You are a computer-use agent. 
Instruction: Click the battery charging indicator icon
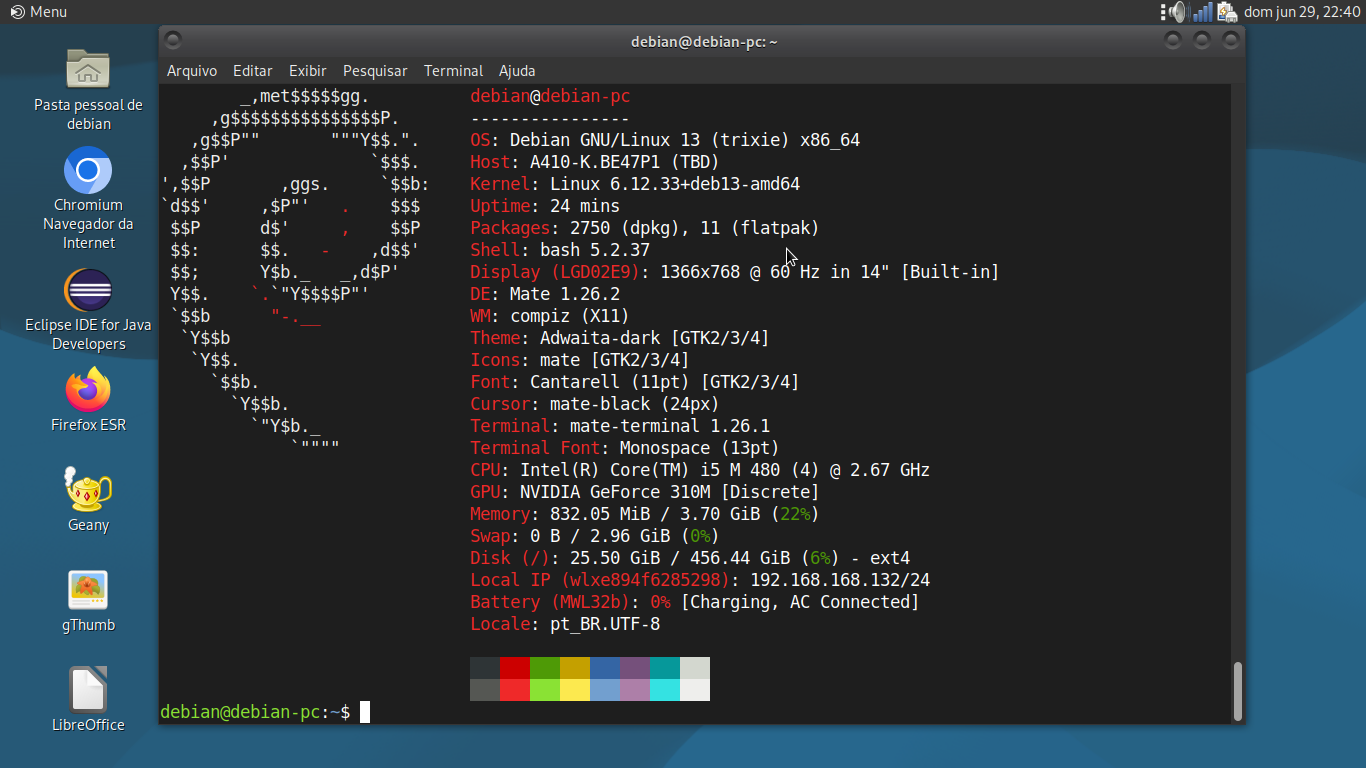1226,12
